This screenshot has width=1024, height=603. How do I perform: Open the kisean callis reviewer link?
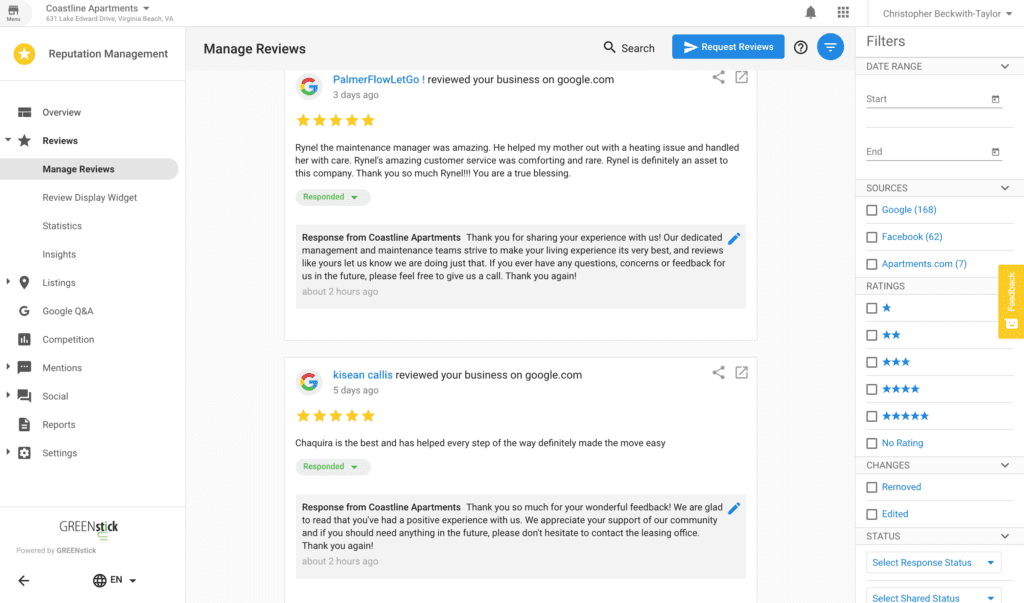[x=362, y=375]
